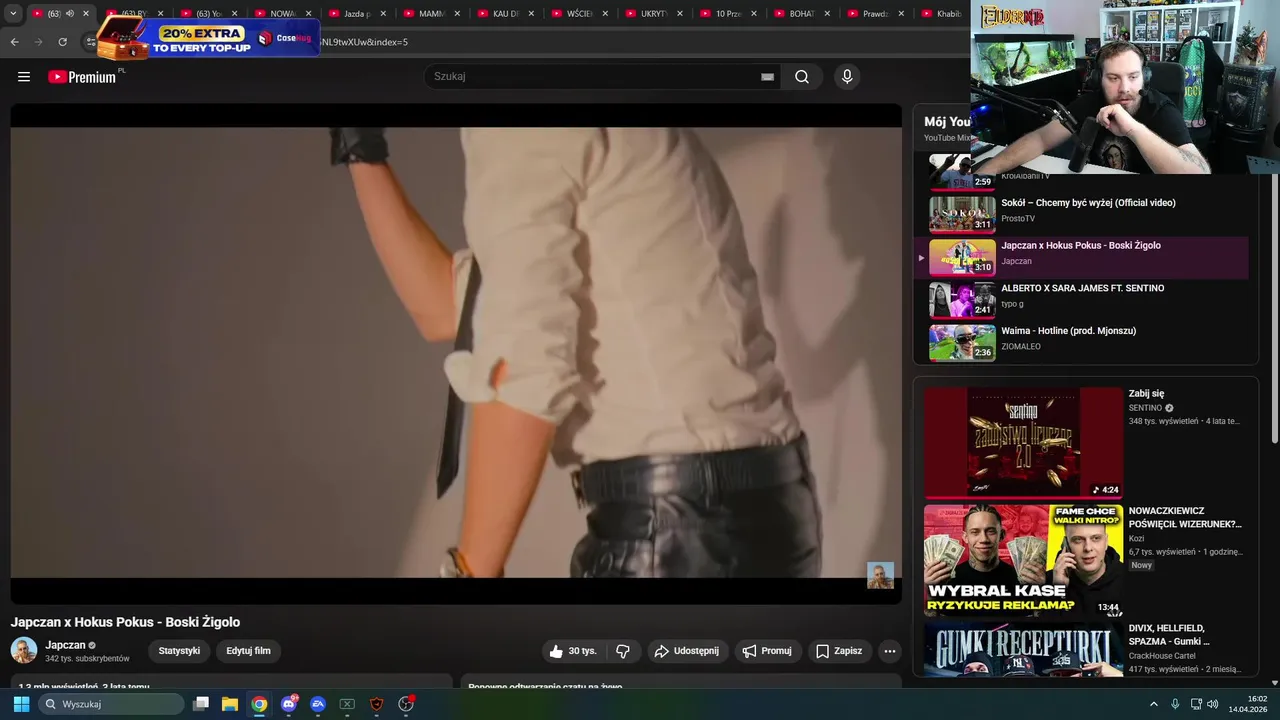The height and width of the screenshot is (720, 1280).
Task: Click the Promuj button
Action: (x=767, y=651)
